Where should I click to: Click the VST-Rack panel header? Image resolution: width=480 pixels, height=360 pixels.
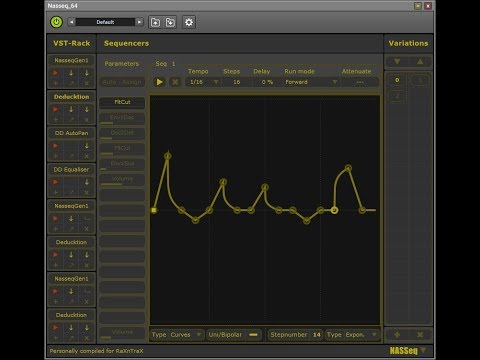coord(71,43)
